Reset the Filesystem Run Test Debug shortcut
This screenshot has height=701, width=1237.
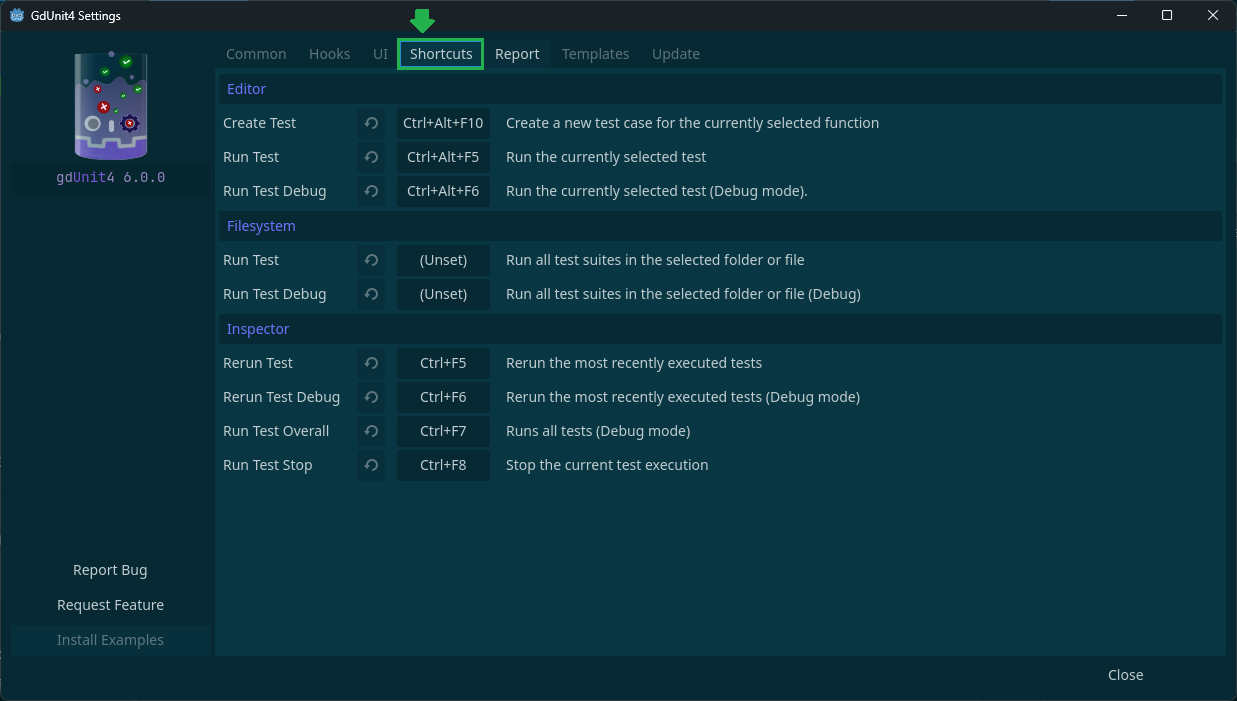[371, 294]
